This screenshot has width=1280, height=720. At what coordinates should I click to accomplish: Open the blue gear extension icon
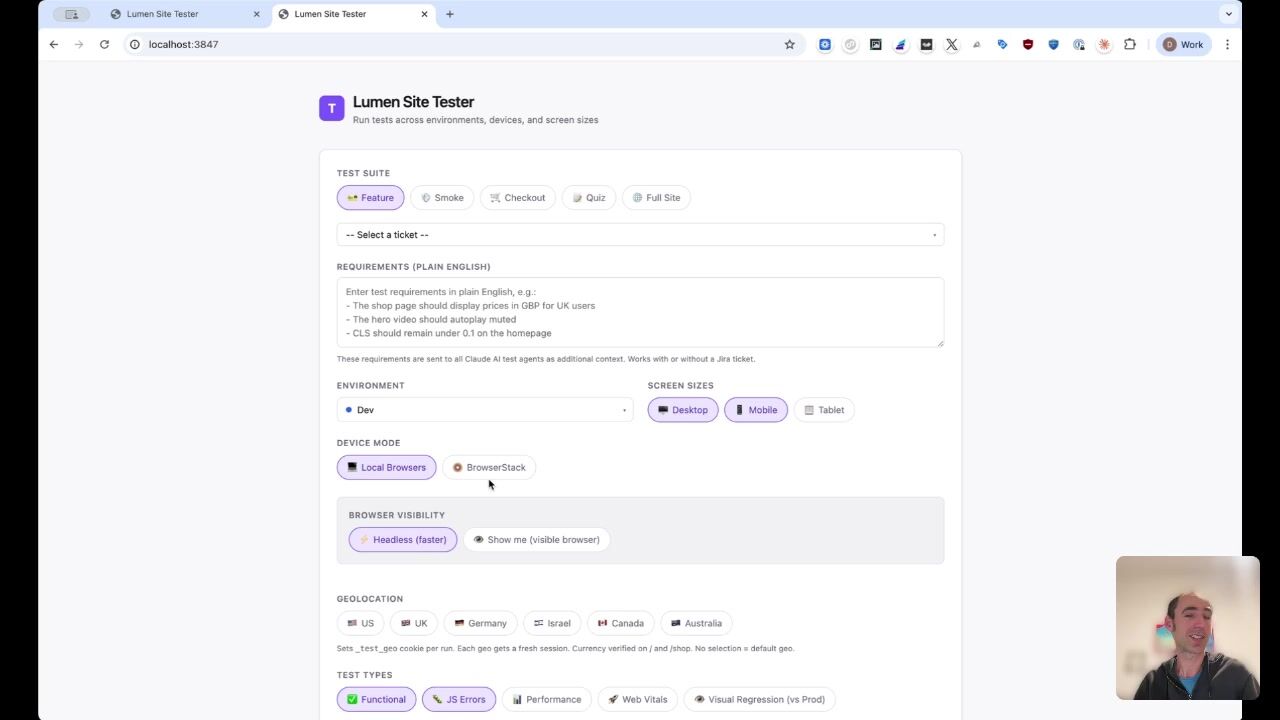click(x=825, y=44)
